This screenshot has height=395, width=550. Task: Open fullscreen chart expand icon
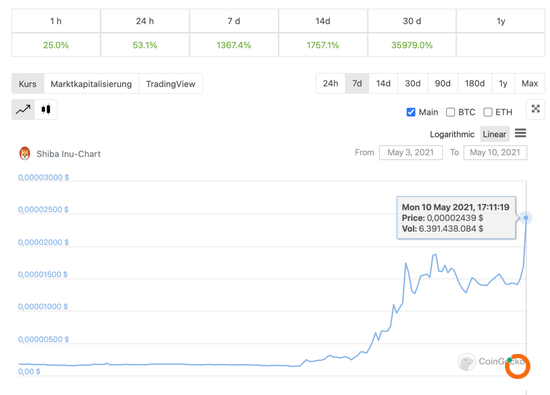point(536,109)
